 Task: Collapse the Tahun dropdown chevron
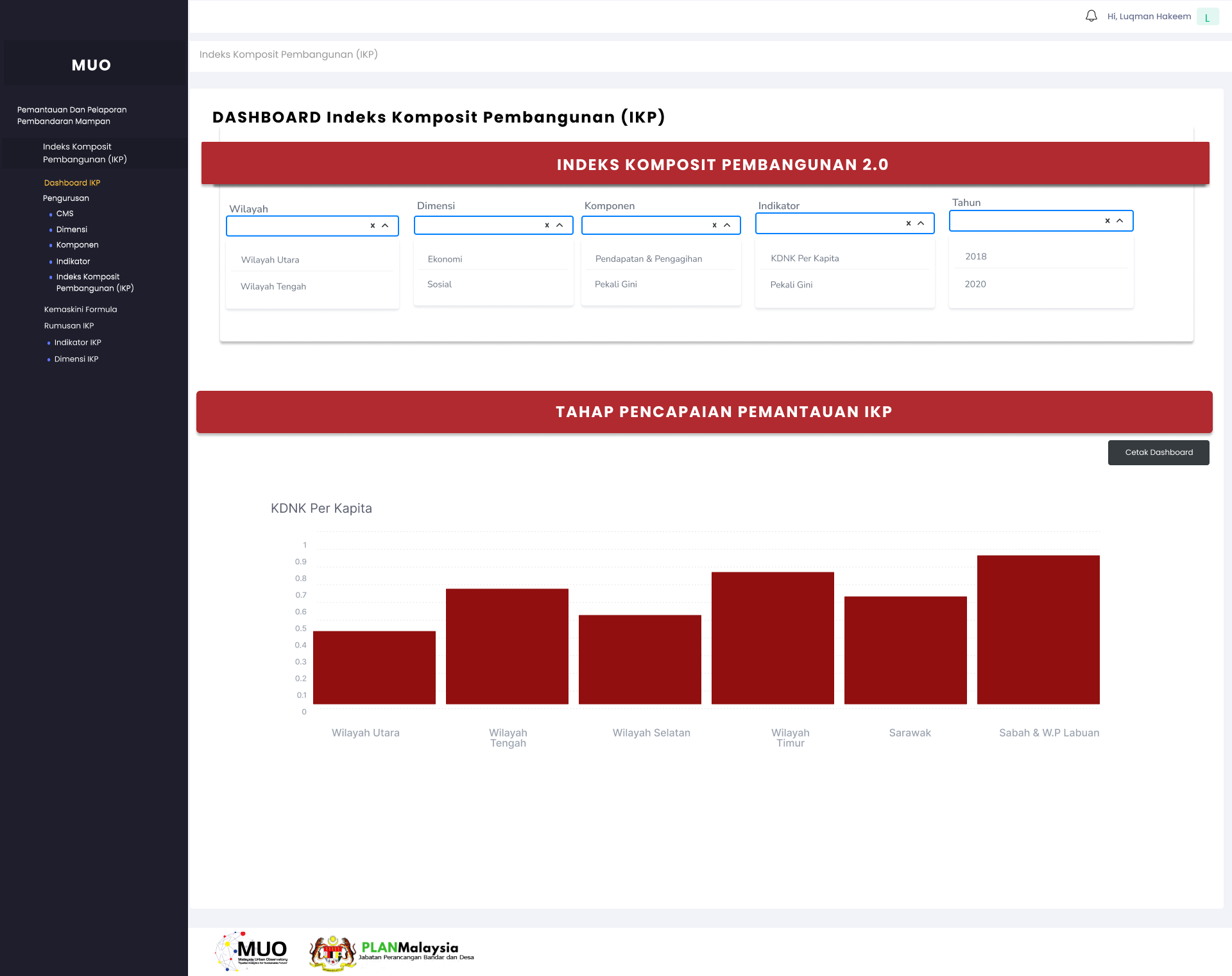click(1120, 221)
